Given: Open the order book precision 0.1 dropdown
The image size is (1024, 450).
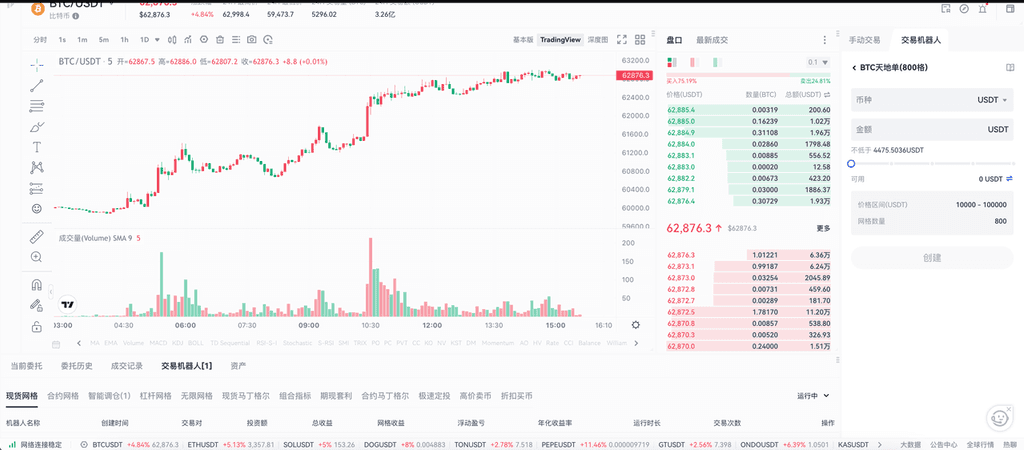Looking at the screenshot, I should (x=818, y=62).
